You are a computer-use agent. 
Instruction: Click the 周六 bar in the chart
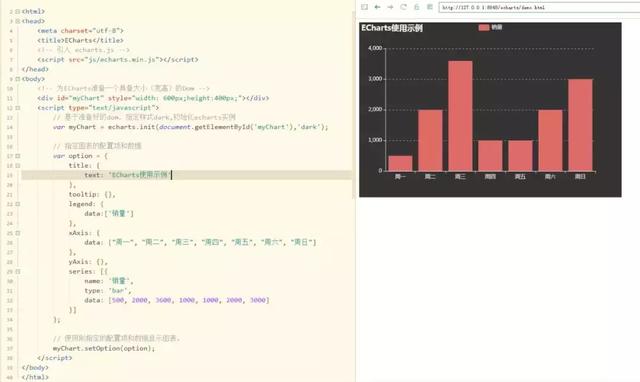tap(550, 140)
